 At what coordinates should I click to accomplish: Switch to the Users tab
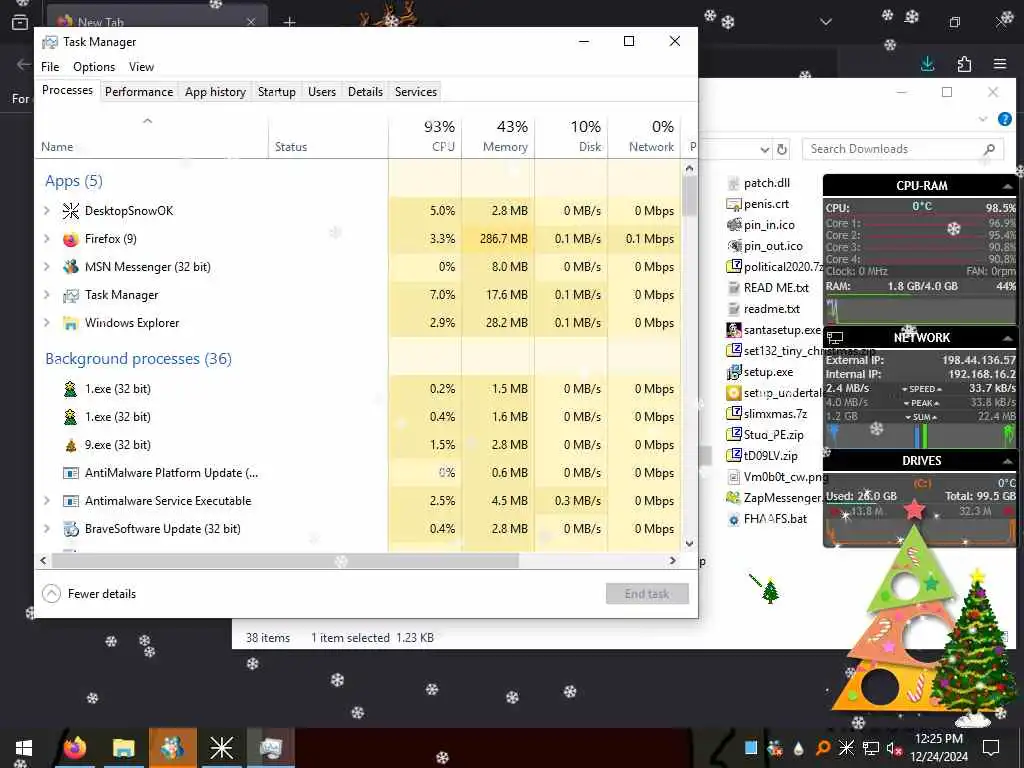click(322, 92)
